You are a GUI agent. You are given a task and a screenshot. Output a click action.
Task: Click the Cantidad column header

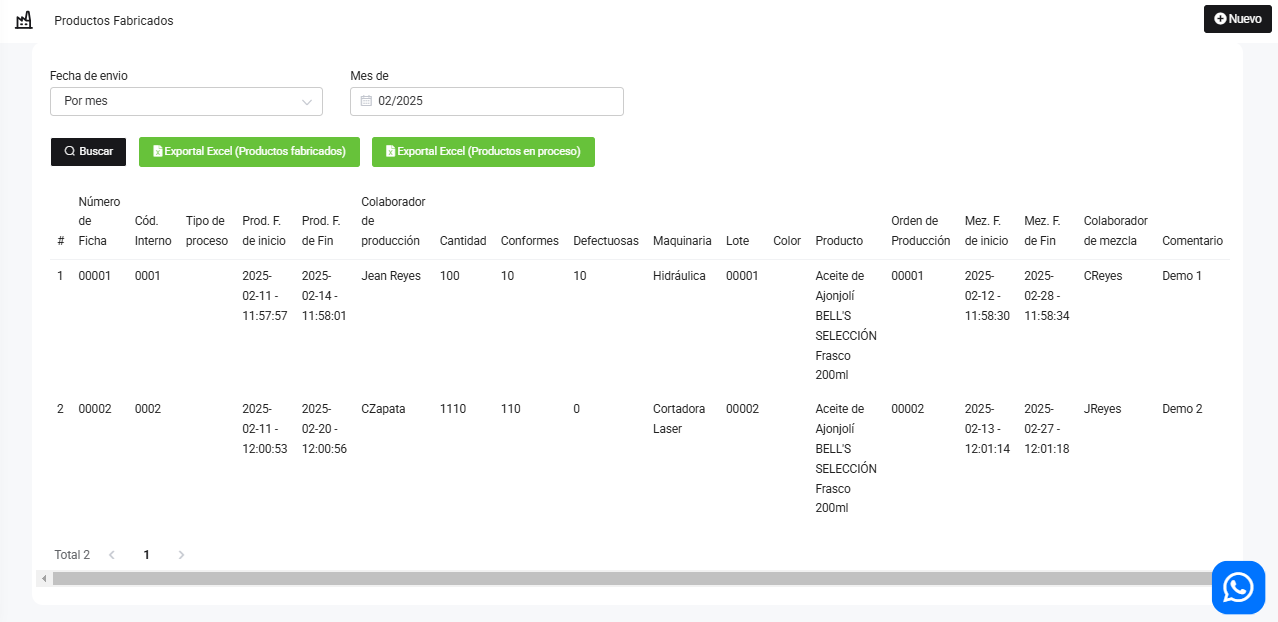[x=463, y=241]
